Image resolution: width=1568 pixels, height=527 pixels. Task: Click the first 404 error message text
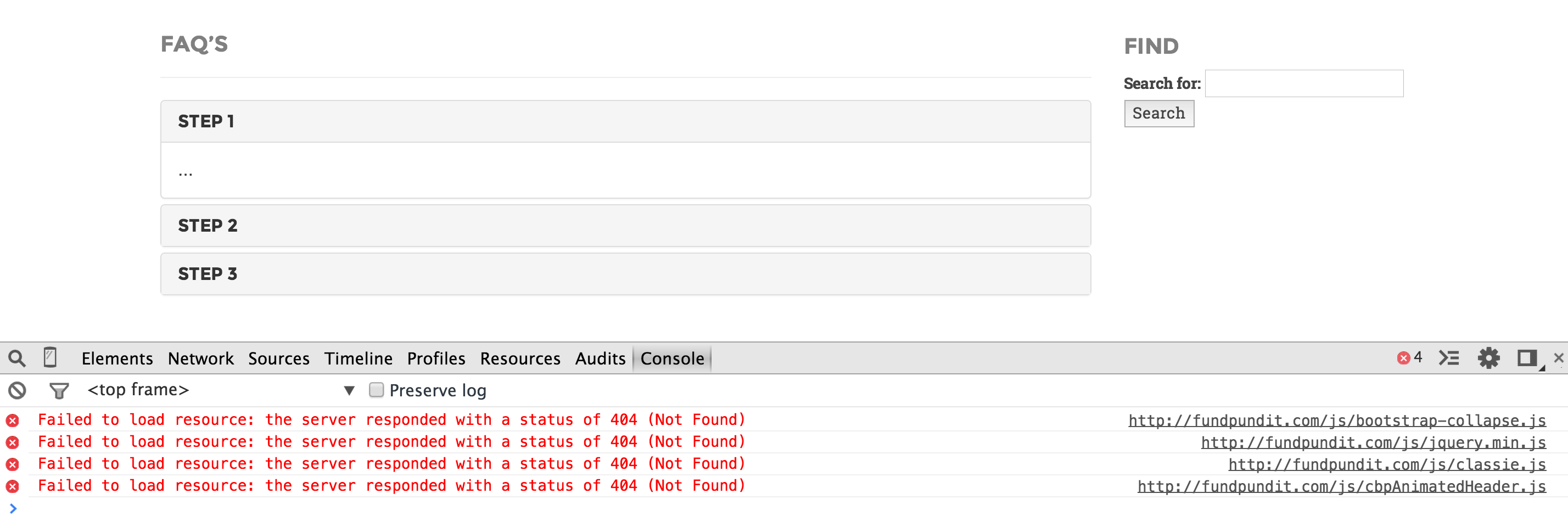(391, 420)
